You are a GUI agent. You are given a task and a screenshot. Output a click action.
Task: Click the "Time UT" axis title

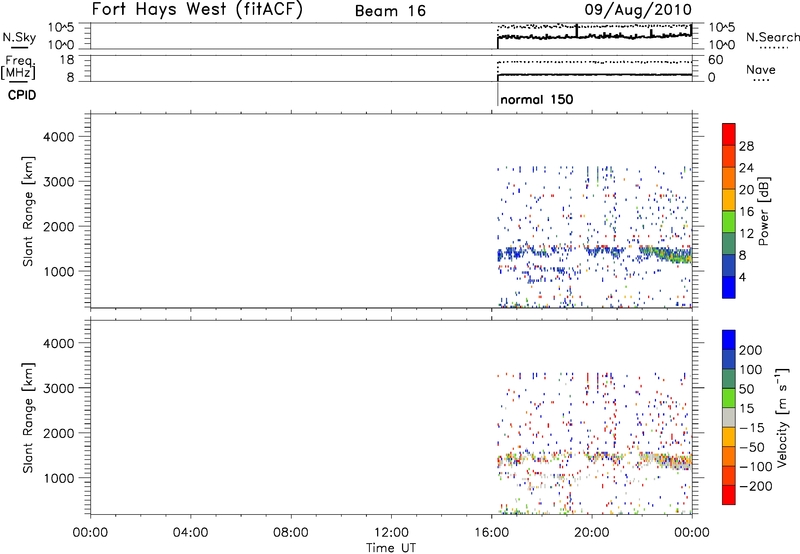coord(391,547)
